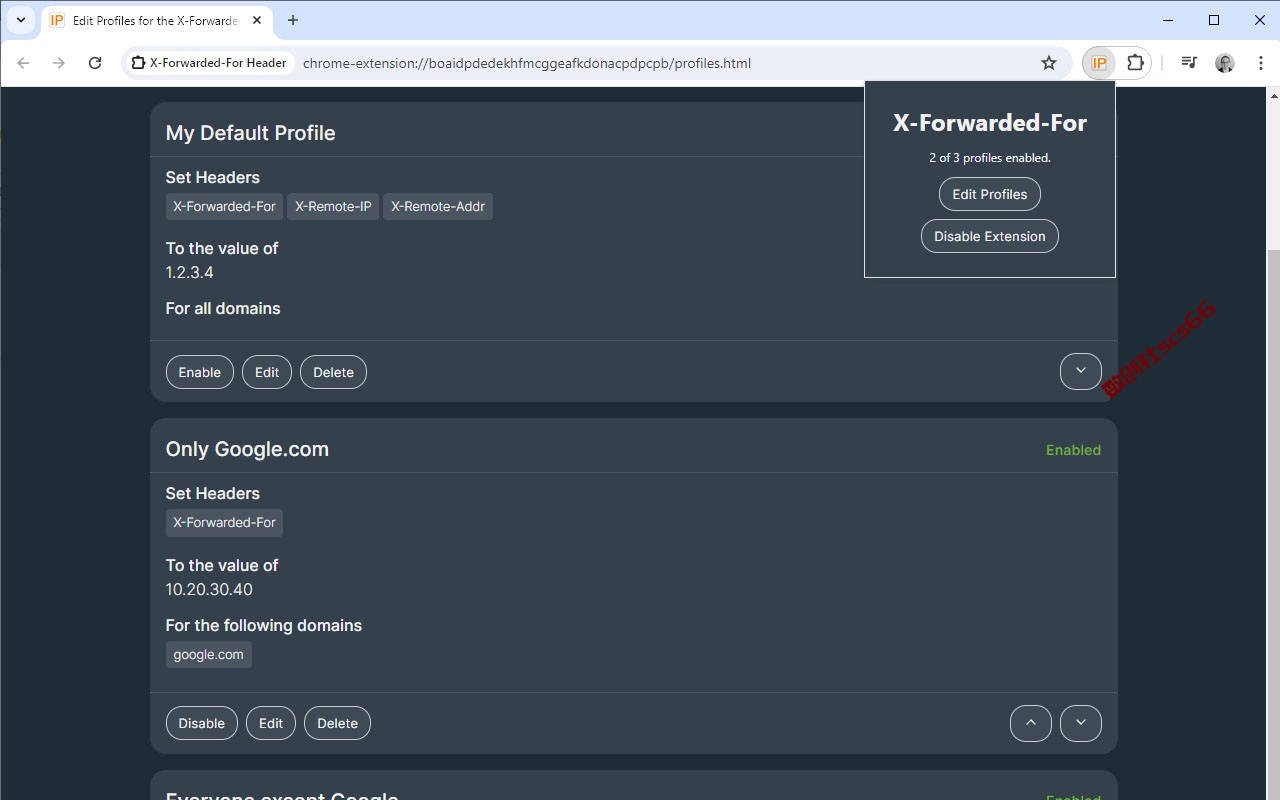Click '2 of 3 profiles enabled' text
Viewport: 1280px width, 800px height.
[x=990, y=158]
